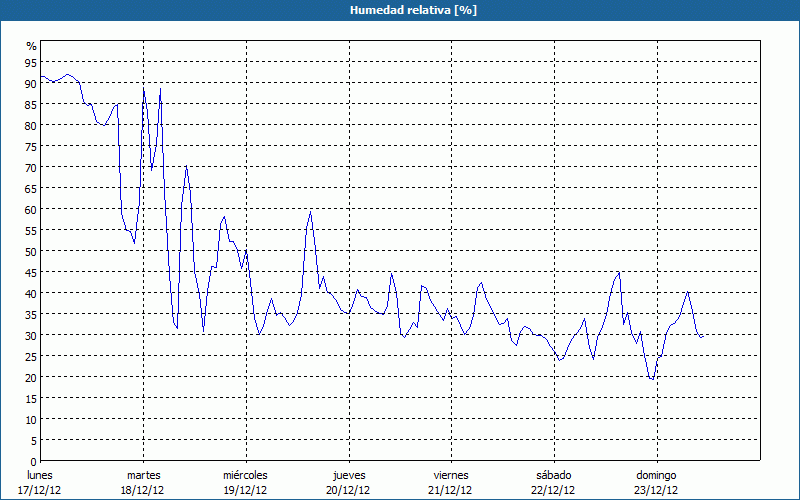This screenshot has height=500, width=800.
Task: Select the "miércoles" day label
Action: coord(245,475)
